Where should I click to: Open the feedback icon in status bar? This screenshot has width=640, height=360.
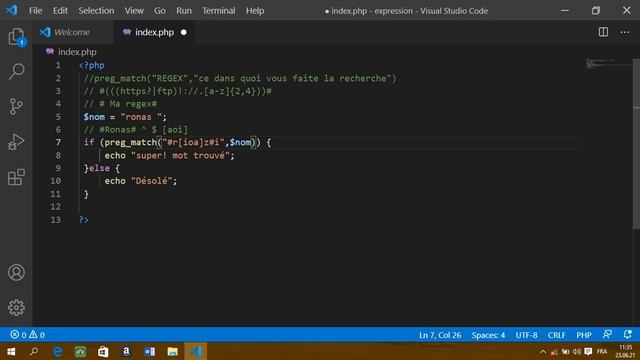point(607,335)
